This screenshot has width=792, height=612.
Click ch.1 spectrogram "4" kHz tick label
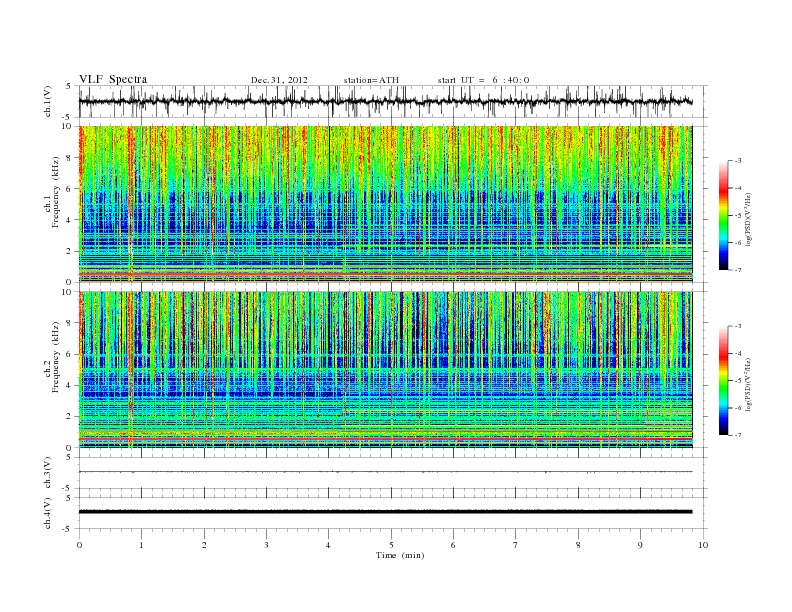[x=70, y=220]
